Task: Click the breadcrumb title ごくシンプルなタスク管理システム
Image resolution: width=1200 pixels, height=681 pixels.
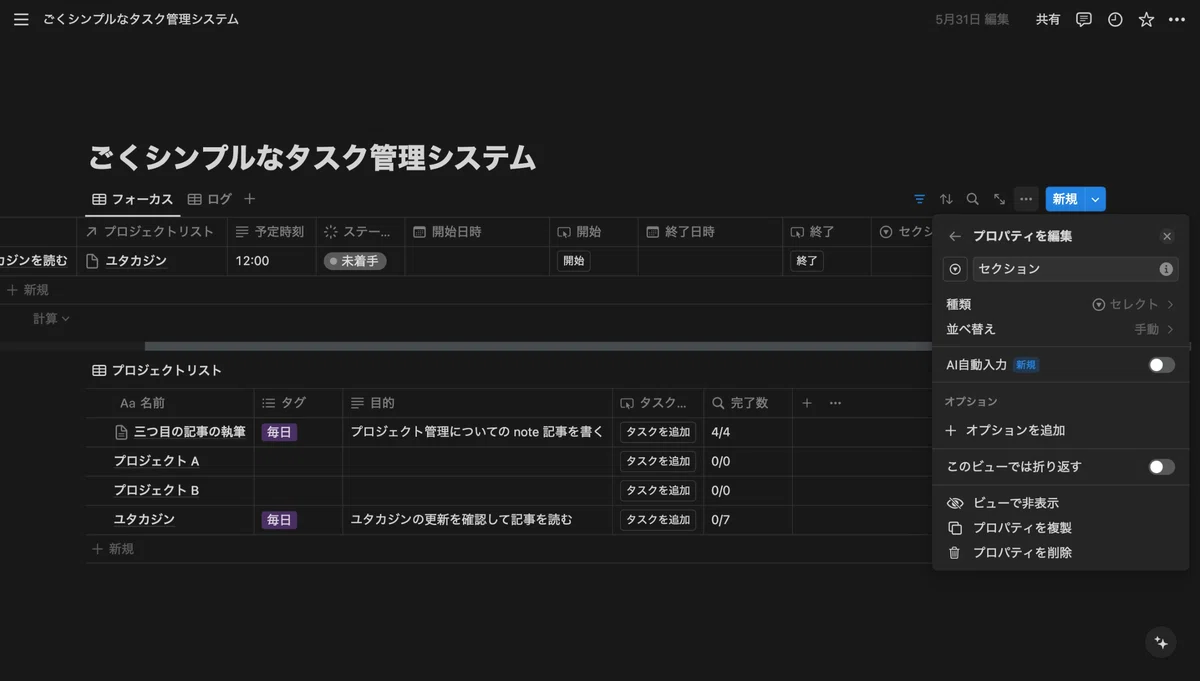Action: click(x=141, y=19)
